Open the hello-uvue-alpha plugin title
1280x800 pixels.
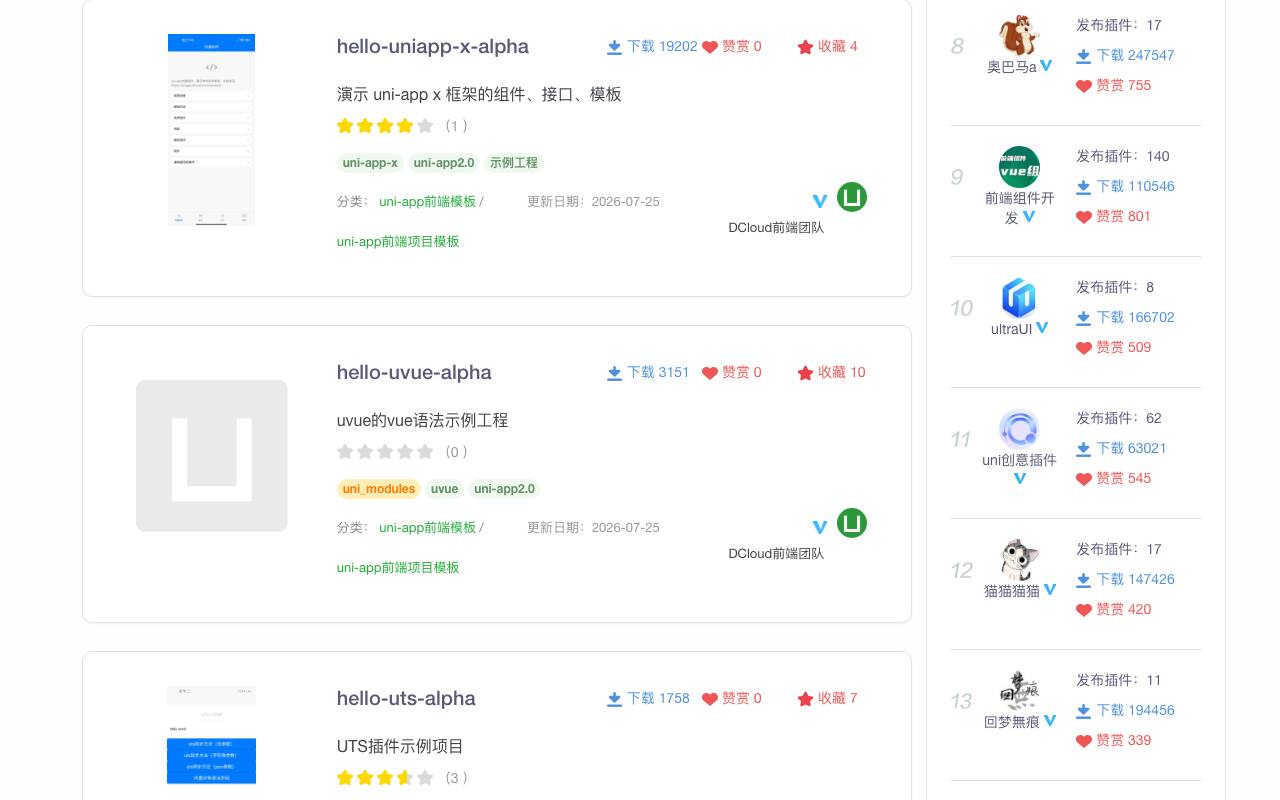[x=414, y=372]
